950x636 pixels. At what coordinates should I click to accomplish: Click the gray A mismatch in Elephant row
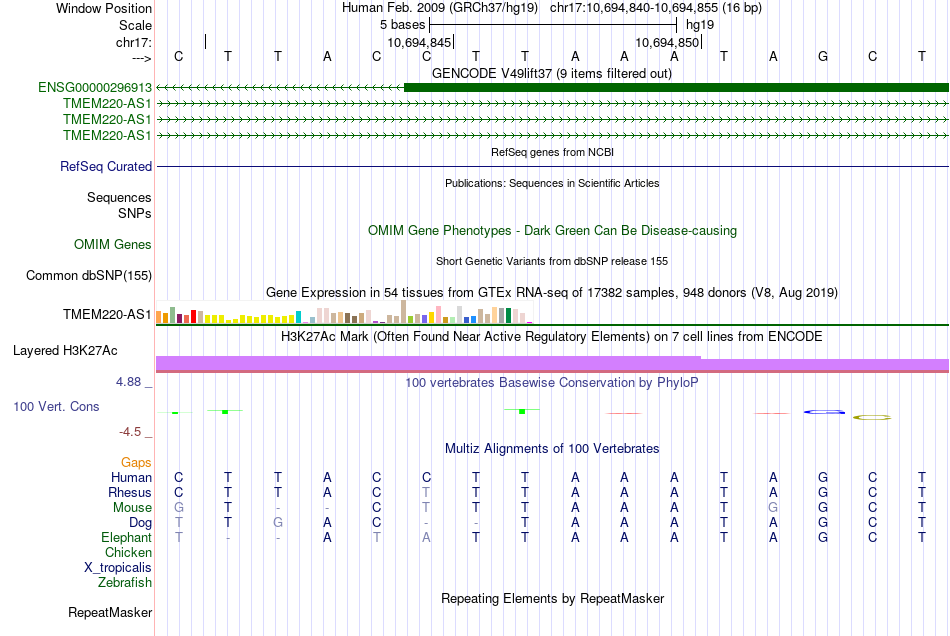(427, 537)
